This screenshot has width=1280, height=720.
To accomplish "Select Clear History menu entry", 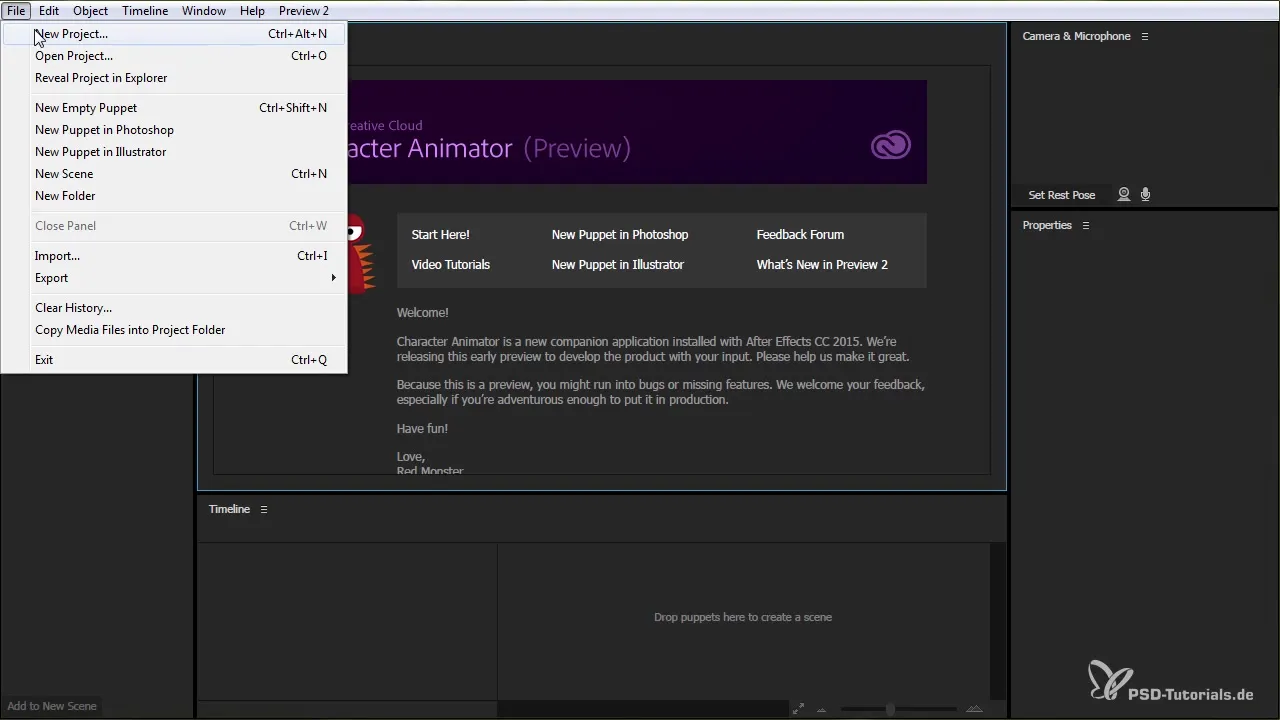I will pos(174,308).
